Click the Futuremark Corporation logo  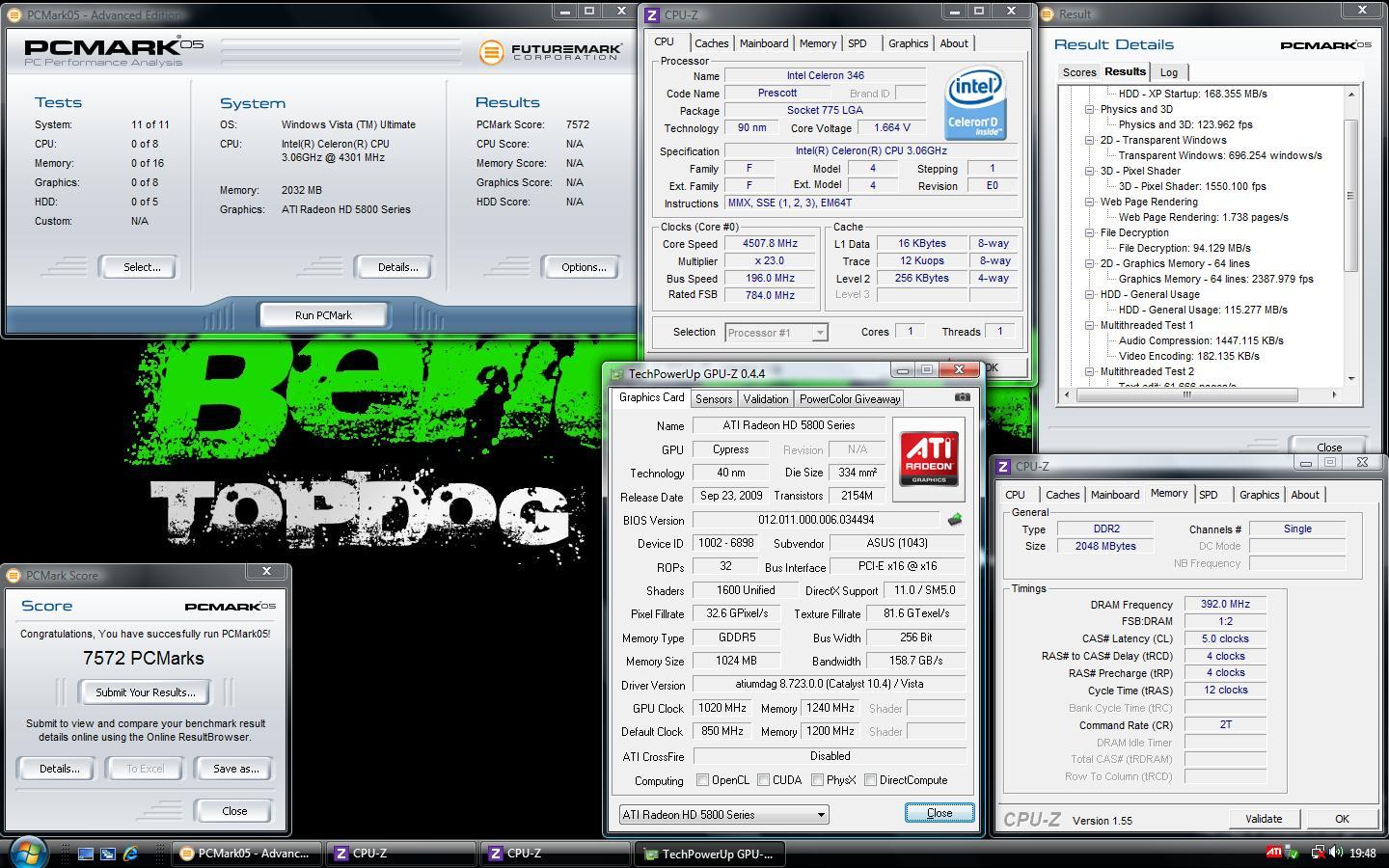click(550, 51)
